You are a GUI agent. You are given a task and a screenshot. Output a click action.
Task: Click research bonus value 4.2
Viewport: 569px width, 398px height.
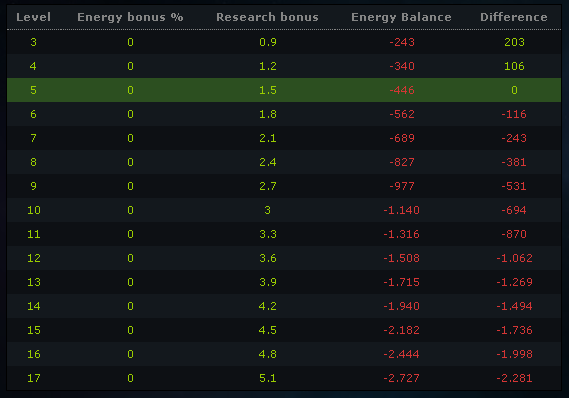point(268,306)
